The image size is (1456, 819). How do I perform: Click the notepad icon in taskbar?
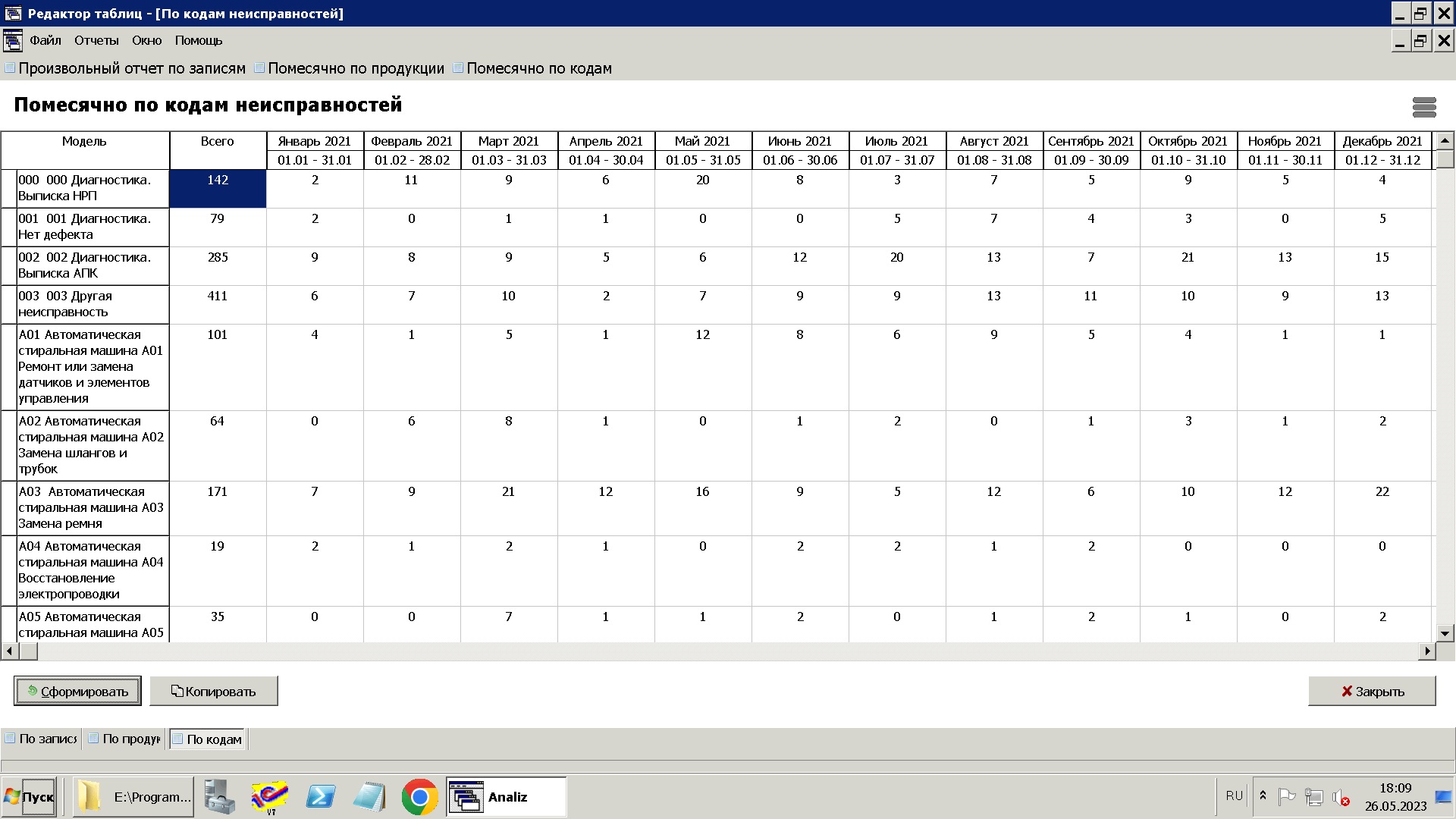[x=369, y=797]
